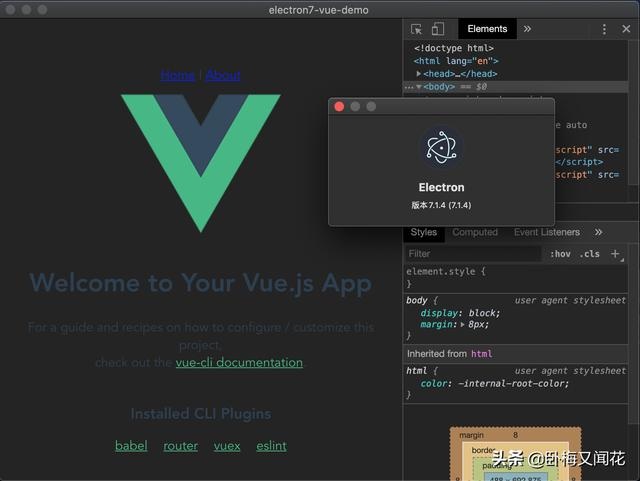
Task: Click the Vue logo image
Action: tap(201, 163)
